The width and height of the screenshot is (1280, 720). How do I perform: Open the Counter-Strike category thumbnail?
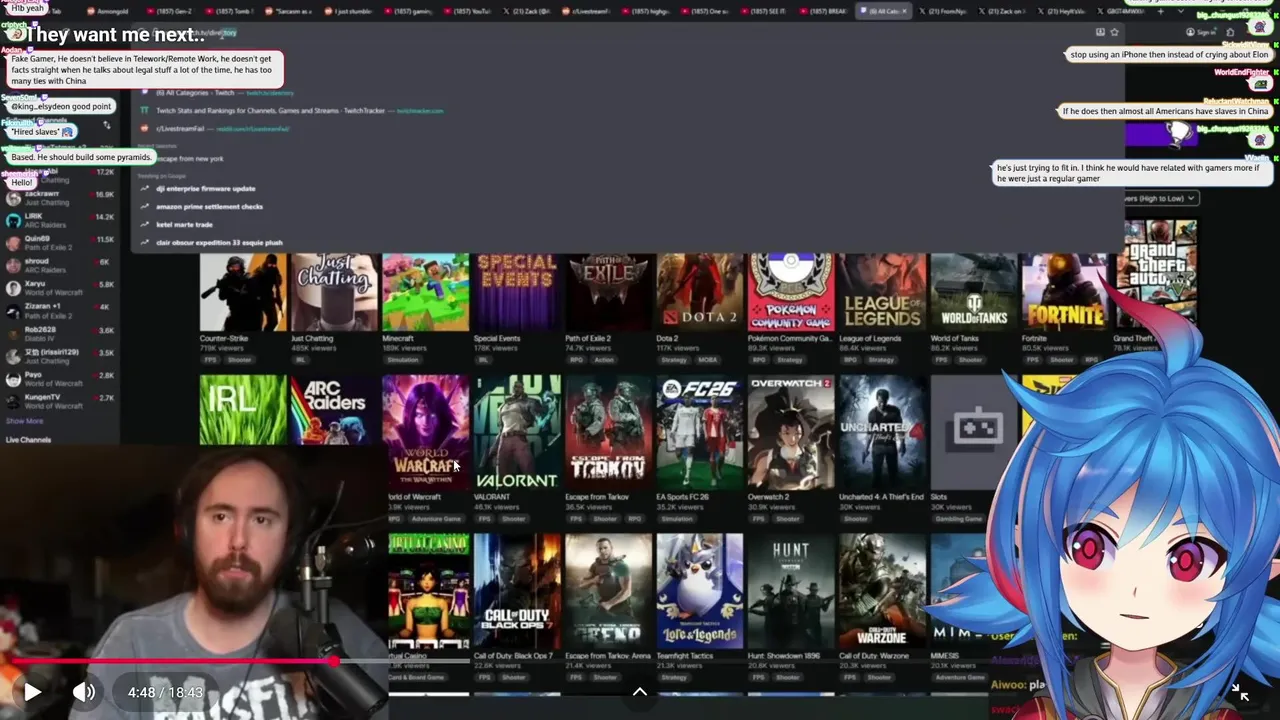point(243,292)
